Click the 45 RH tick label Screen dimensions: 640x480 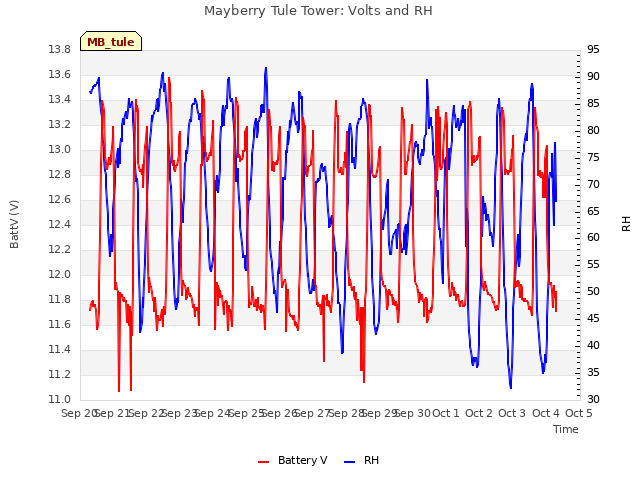coord(593,318)
